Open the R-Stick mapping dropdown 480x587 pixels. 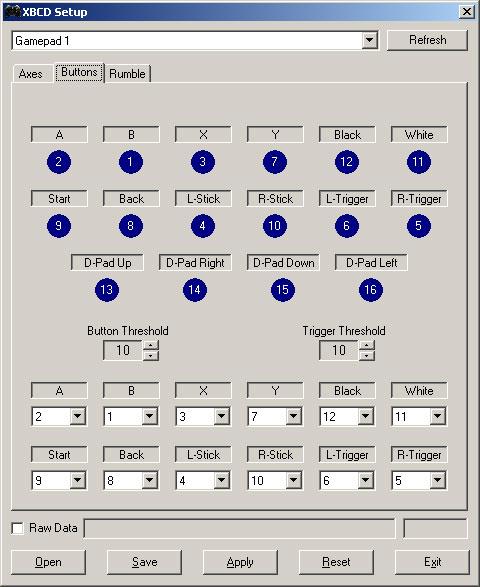[x=294, y=480]
